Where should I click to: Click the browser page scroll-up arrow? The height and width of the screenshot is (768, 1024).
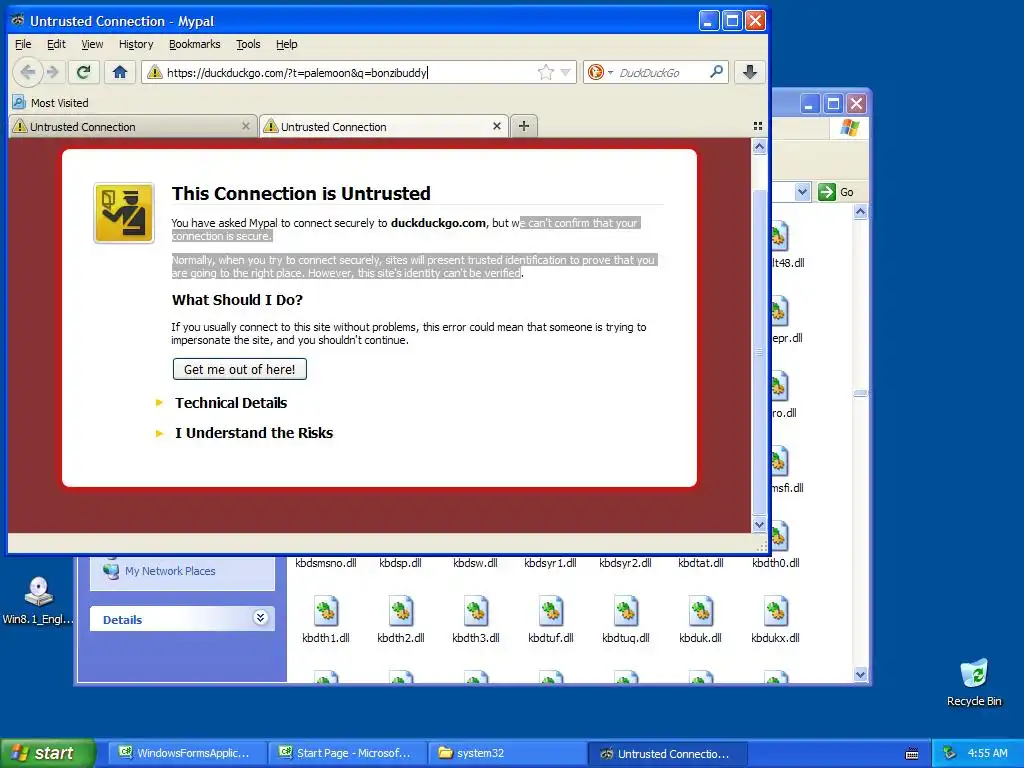click(x=759, y=147)
